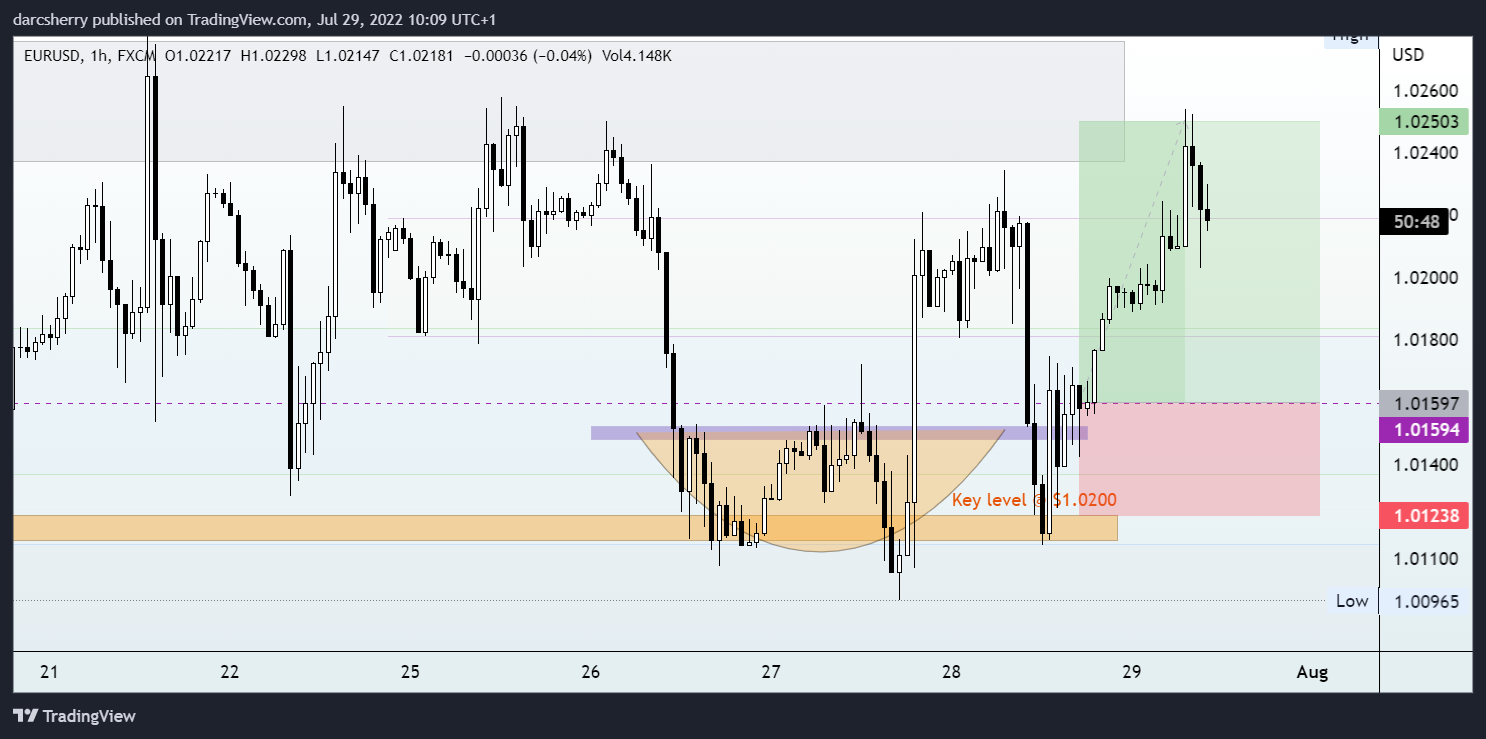This screenshot has width=1486, height=739.
Task: Click the Vol4.148K volume readout
Action: coord(637,56)
